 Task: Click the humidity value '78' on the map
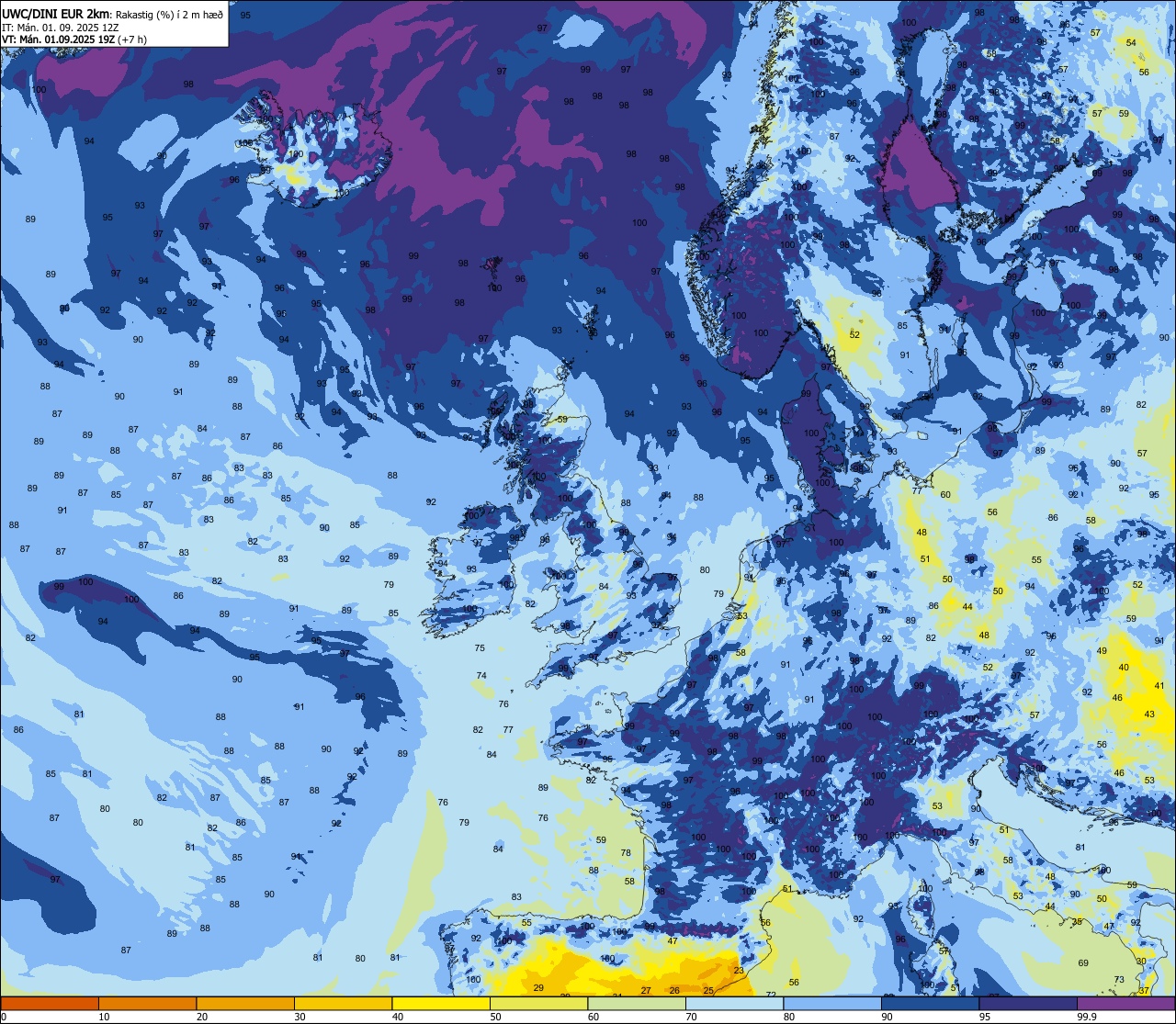(626, 853)
